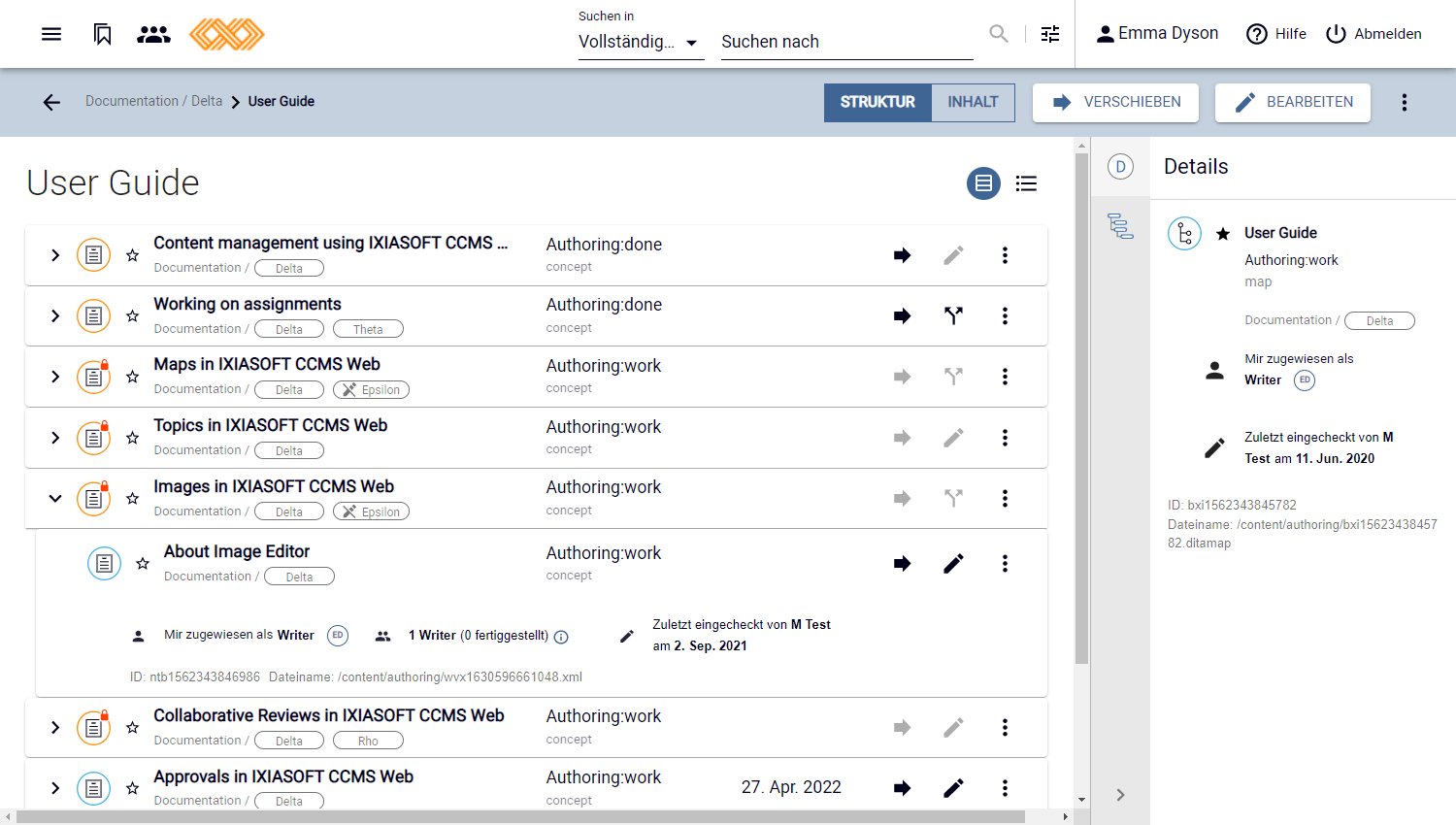Screen dimensions: 1456x825
Task: Open 'Working on assignments' topic title
Action: (x=248, y=304)
